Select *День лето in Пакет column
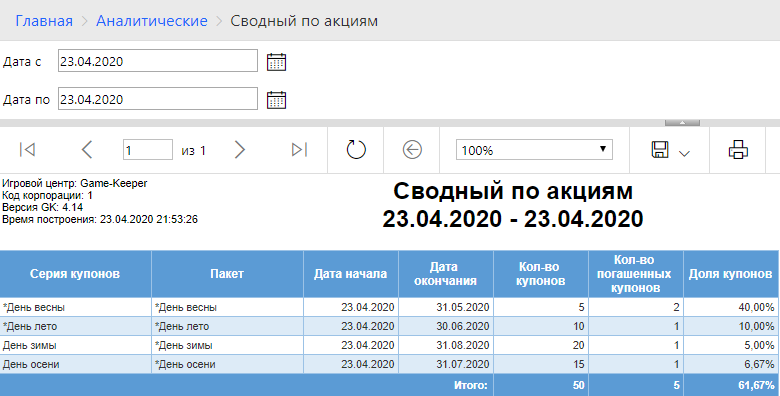This screenshot has width=780, height=396. pyautogui.click(x=182, y=326)
